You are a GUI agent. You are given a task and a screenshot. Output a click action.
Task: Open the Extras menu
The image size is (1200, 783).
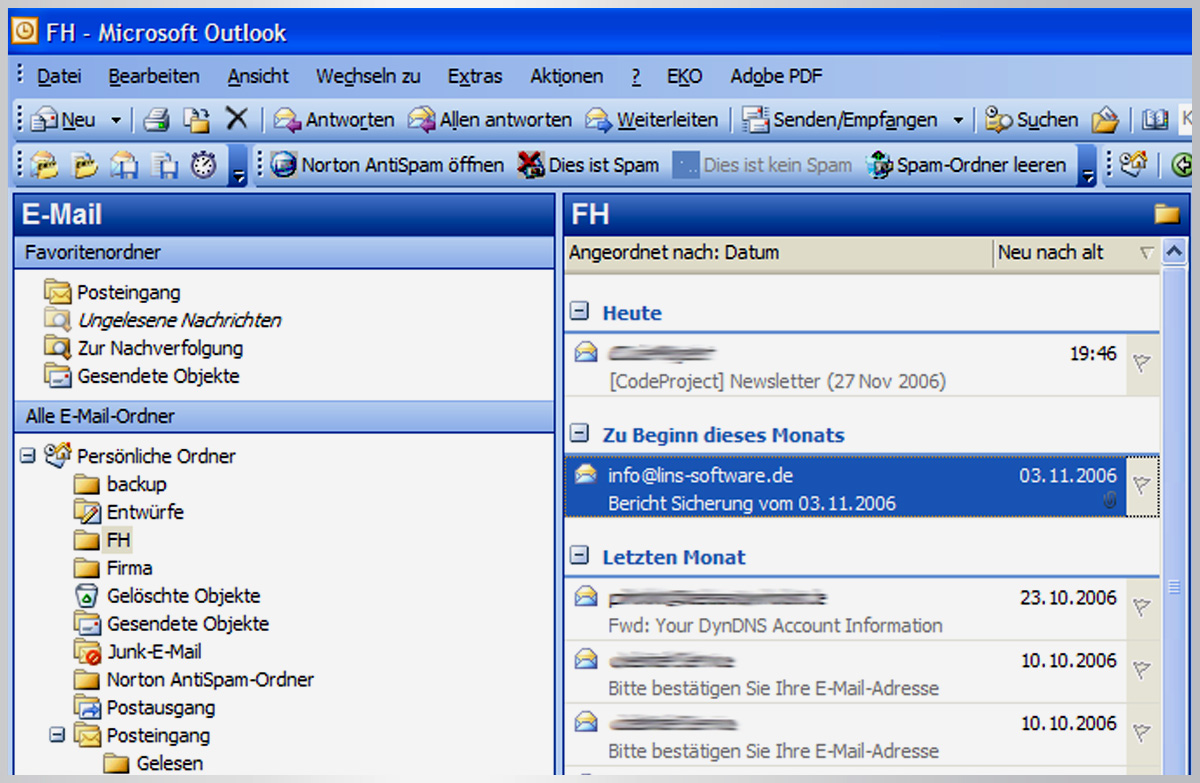[x=475, y=76]
